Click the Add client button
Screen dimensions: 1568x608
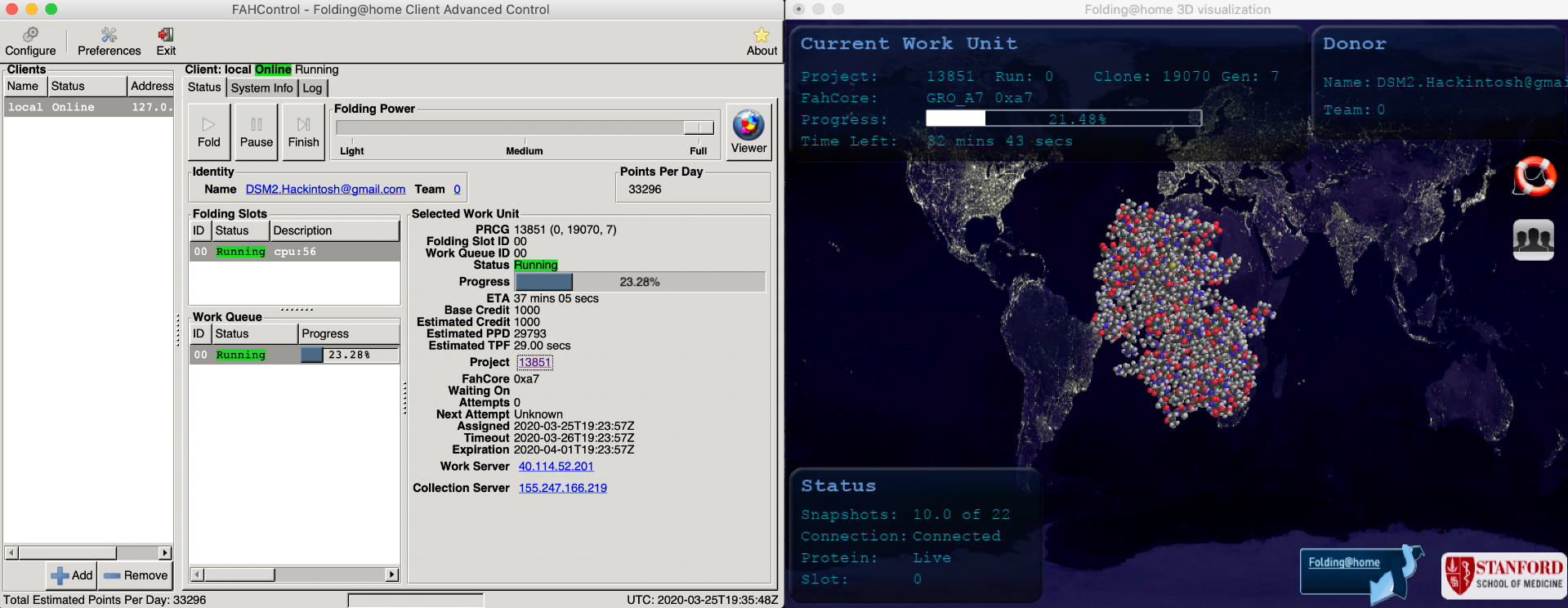[71, 575]
